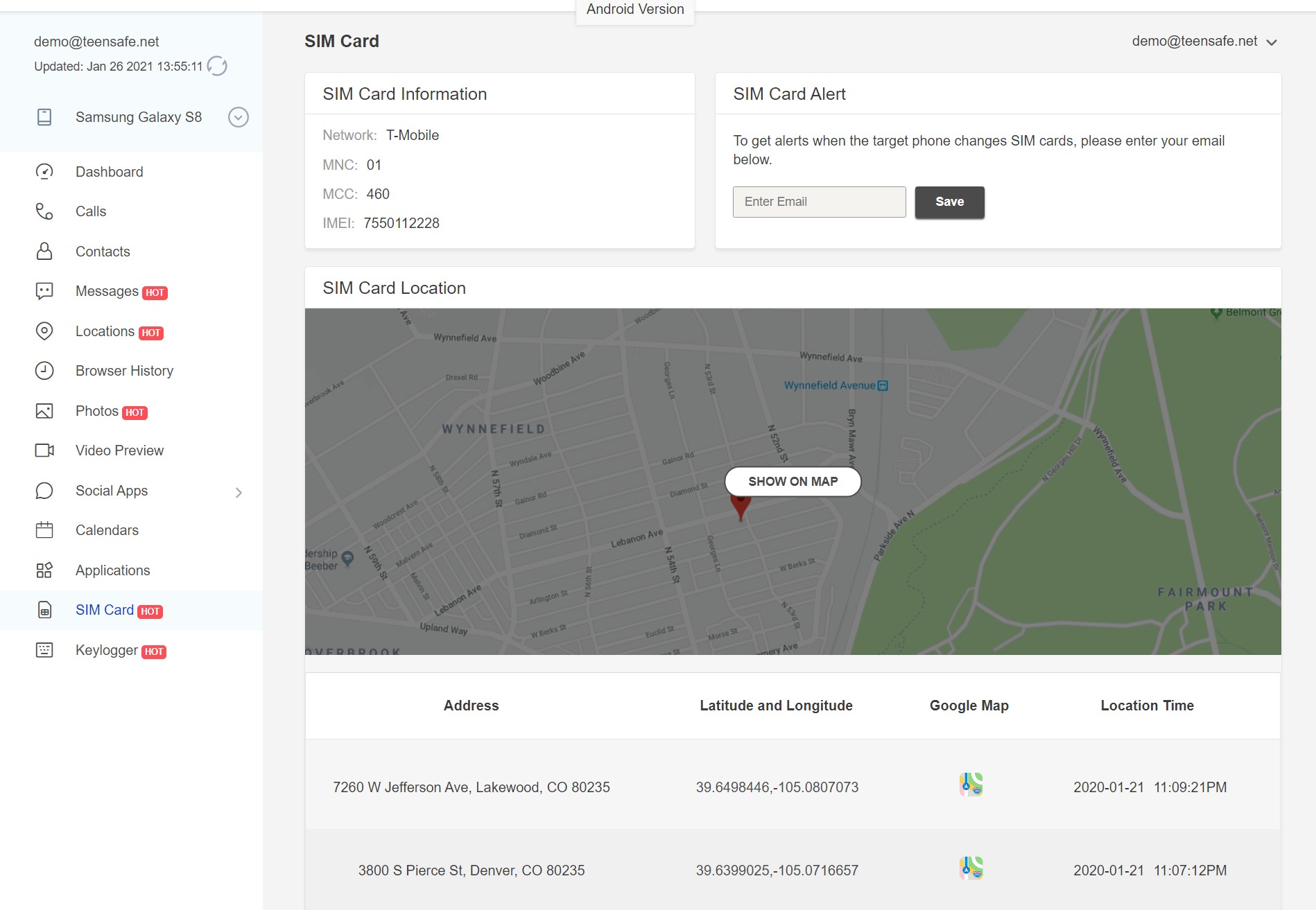Click the 11:09:21PM location time cell
Screen dimensions: 1316x910
tap(1150, 787)
